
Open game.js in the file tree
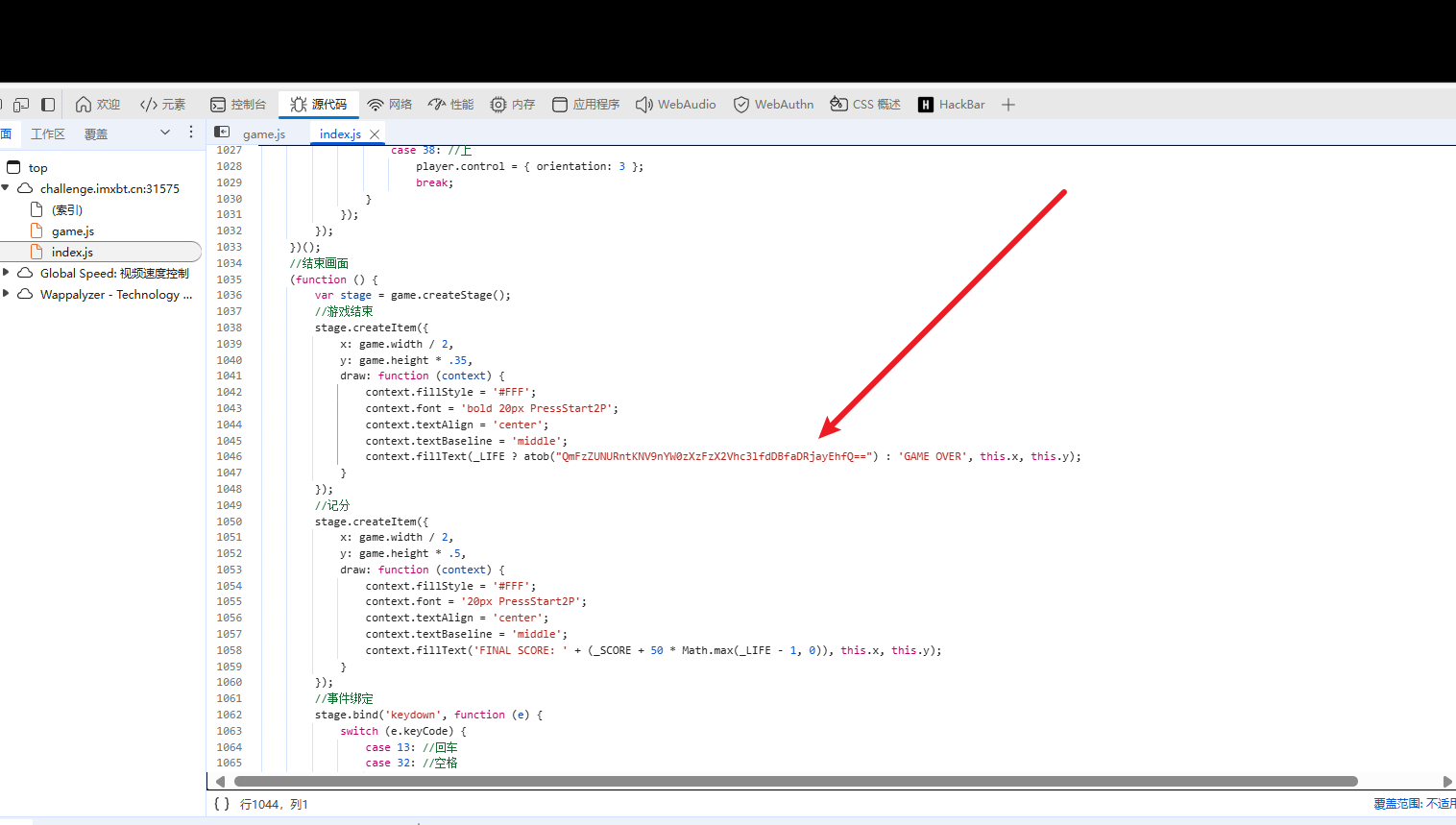tap(73, 231)
